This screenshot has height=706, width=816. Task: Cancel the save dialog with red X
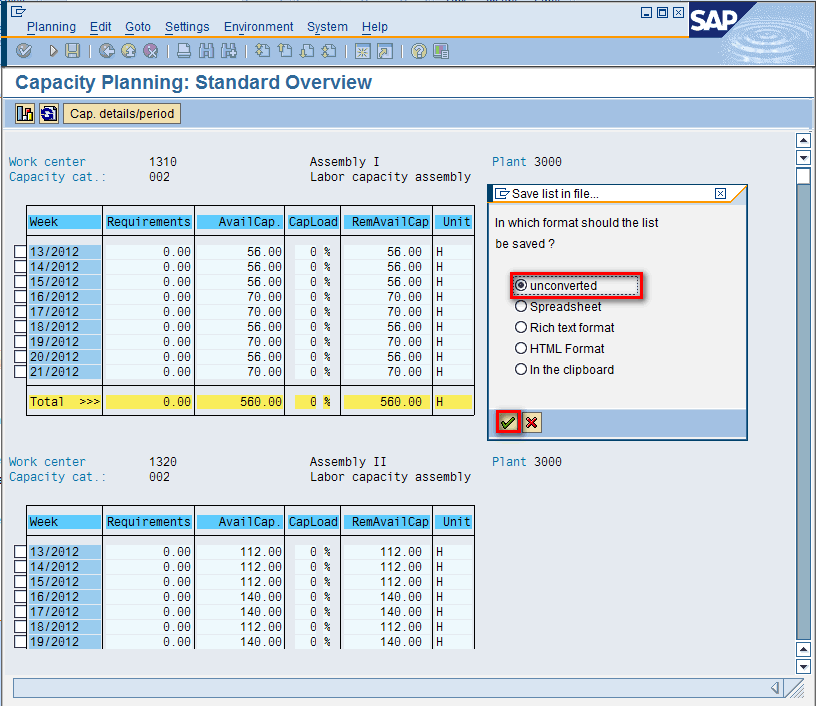pos(532,423)
